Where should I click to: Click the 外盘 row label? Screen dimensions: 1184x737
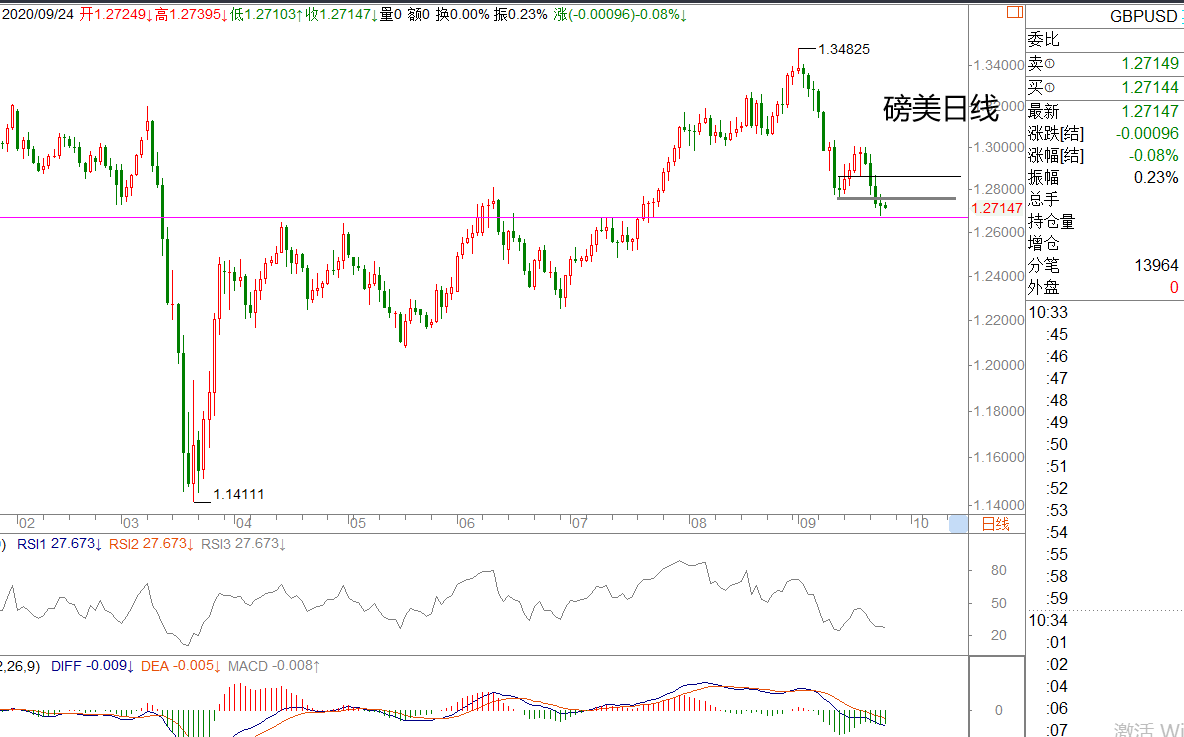[1044, 288]
